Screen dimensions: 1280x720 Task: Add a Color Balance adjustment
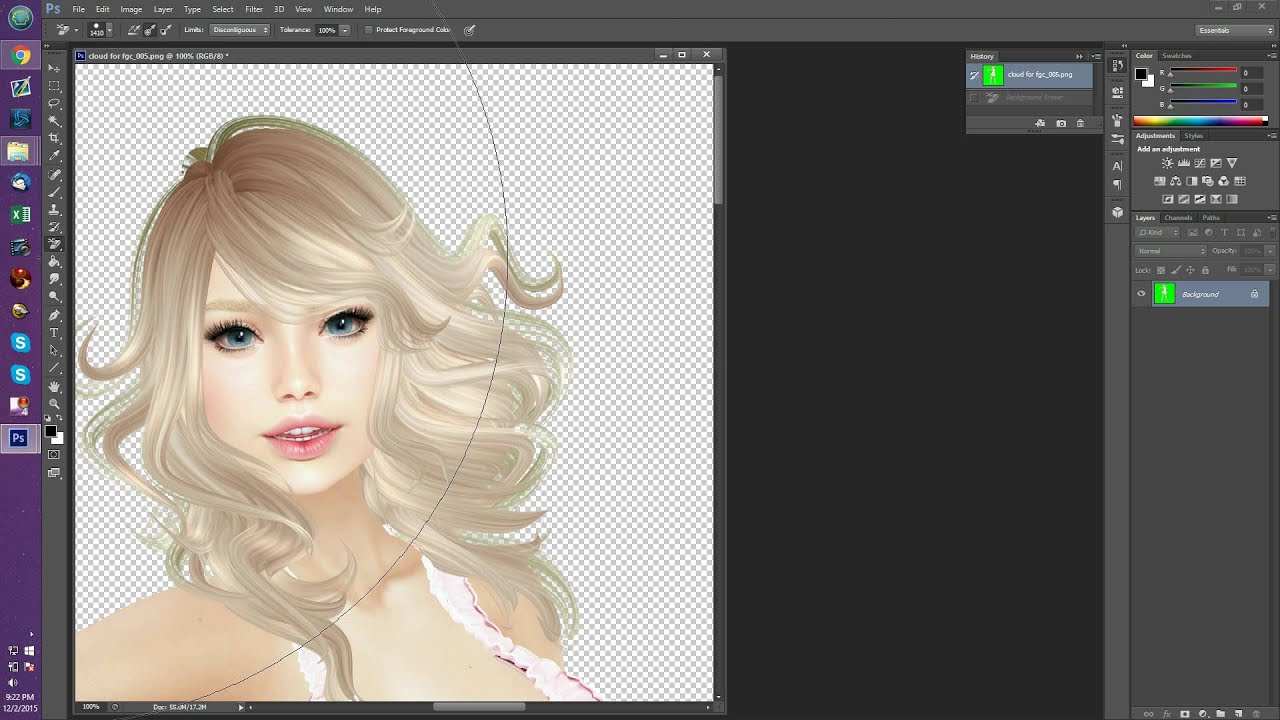click(1176, 181)
